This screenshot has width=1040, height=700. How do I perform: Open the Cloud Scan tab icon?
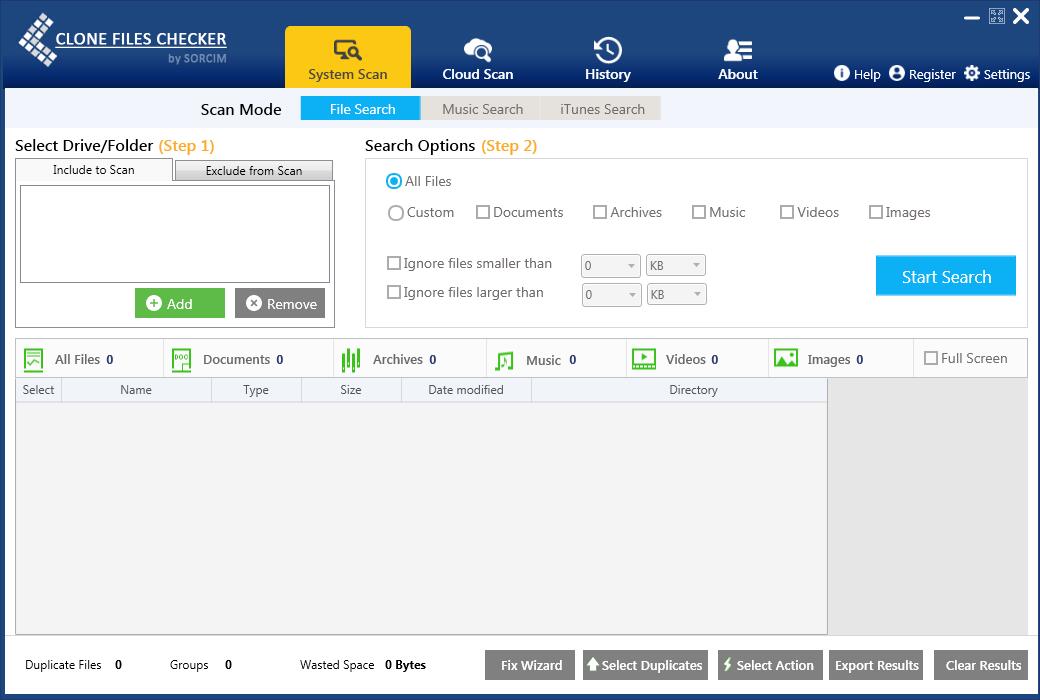478,50
